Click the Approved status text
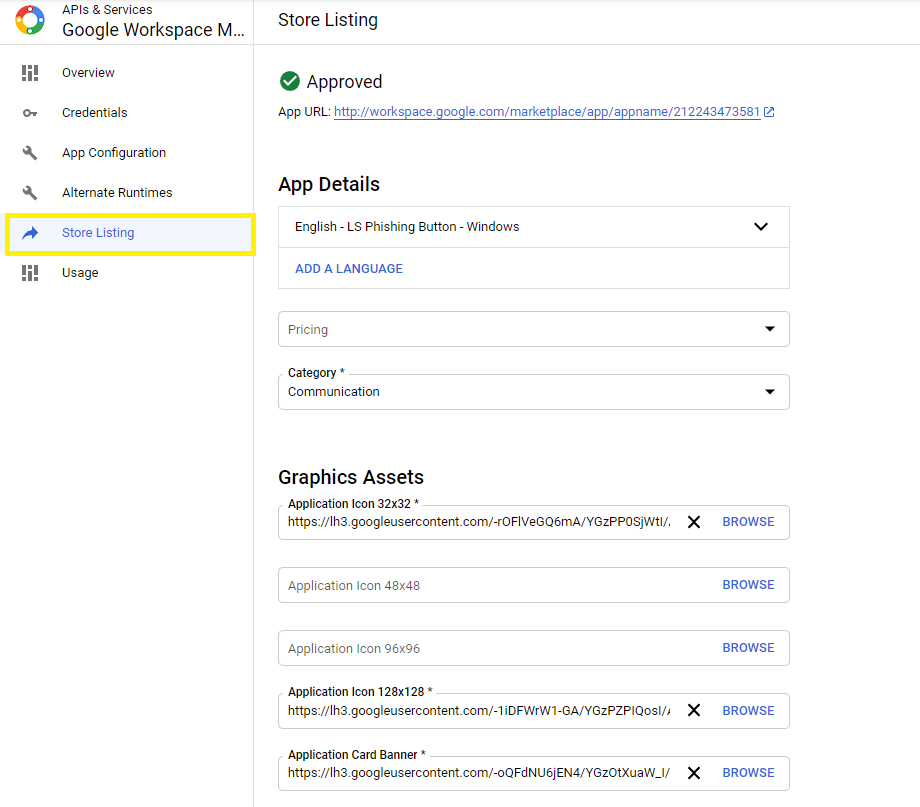The height and width of the screenshot is (807, 920). point(344,82)
